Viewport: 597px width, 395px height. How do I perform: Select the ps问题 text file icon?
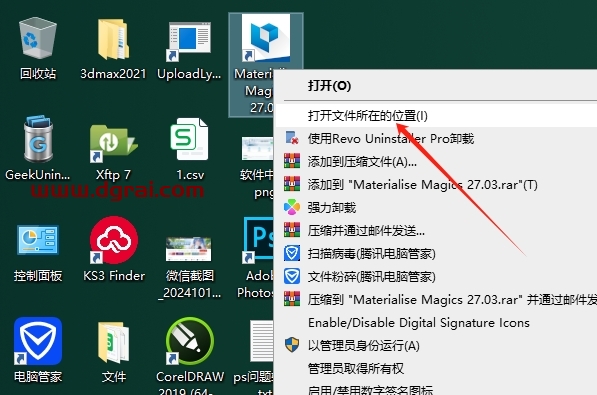coord(261,341)
